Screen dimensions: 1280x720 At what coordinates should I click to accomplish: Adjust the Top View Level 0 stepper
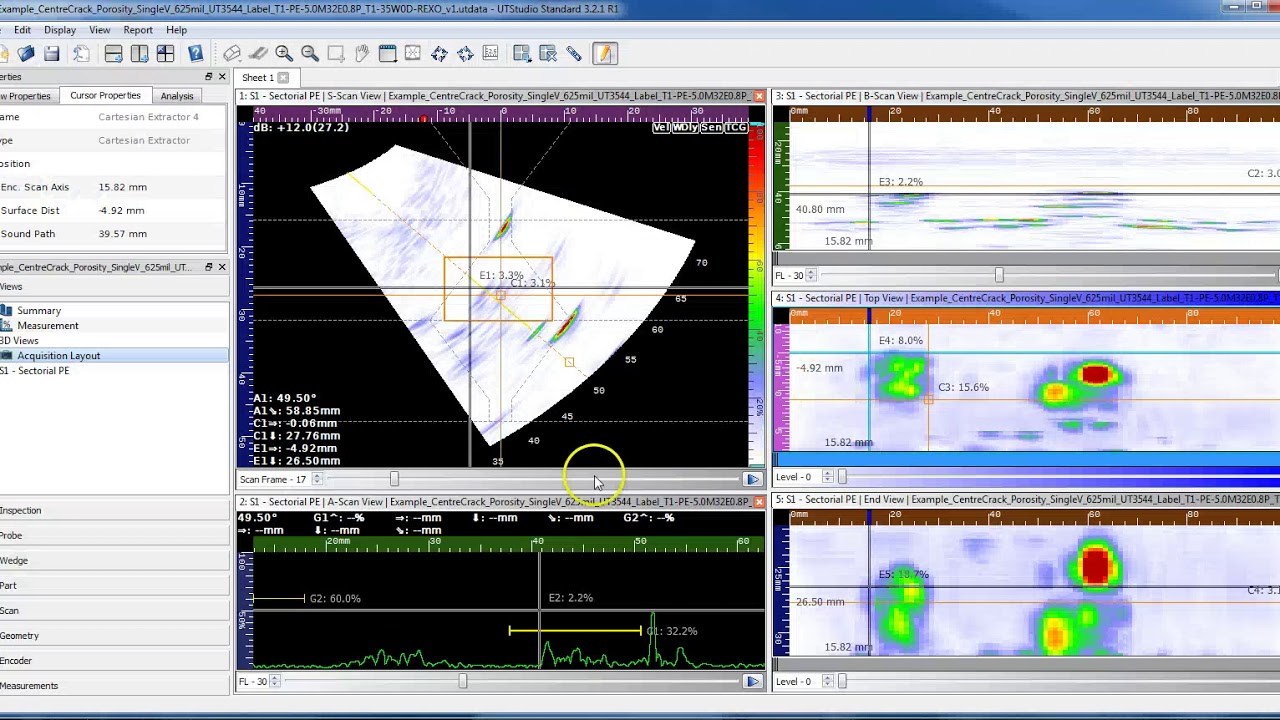(x=827, y=477)
